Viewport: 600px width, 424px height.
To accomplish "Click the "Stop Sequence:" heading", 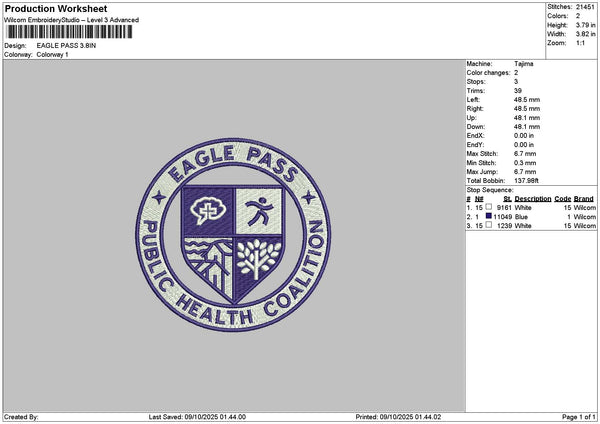I will [490, 190].
